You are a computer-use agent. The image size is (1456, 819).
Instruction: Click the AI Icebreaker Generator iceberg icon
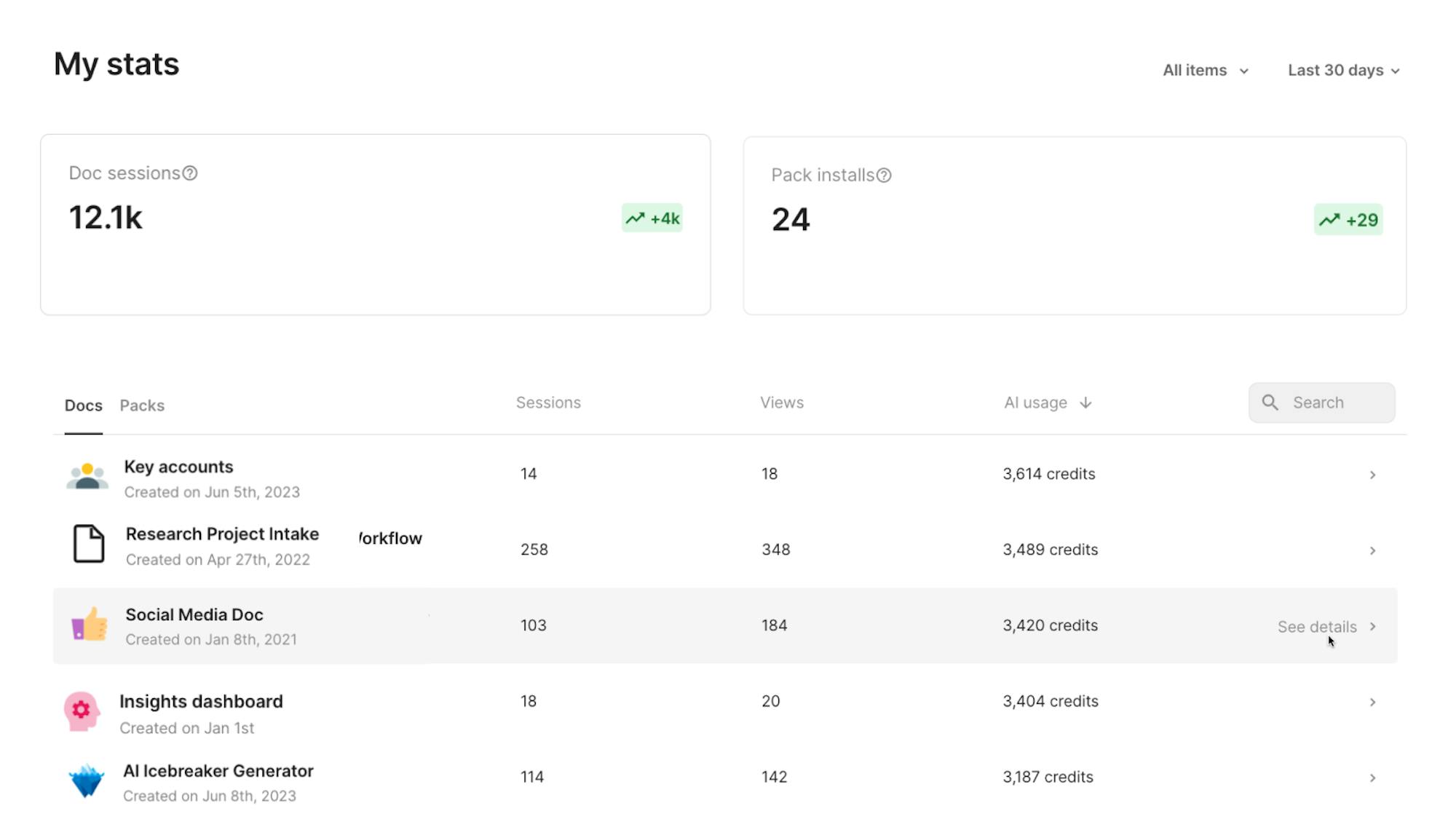87,780
